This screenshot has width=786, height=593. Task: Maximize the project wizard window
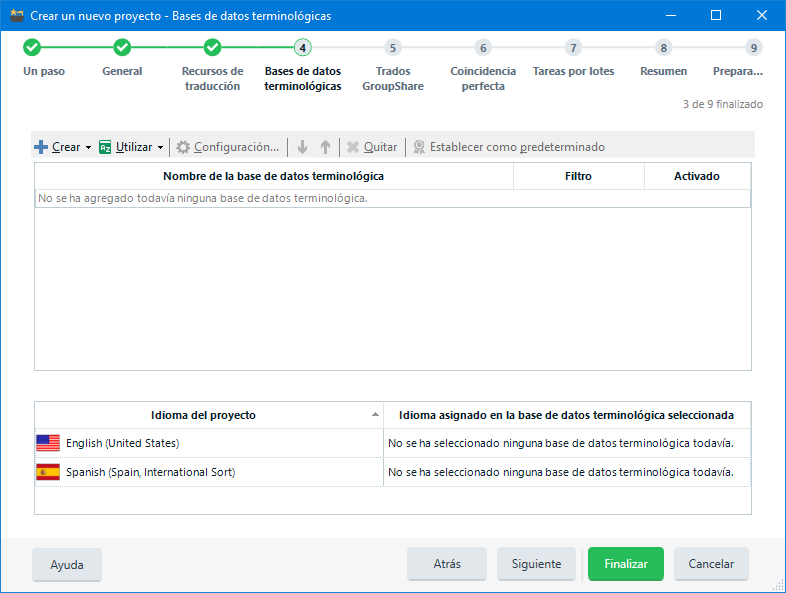(716, 16)
